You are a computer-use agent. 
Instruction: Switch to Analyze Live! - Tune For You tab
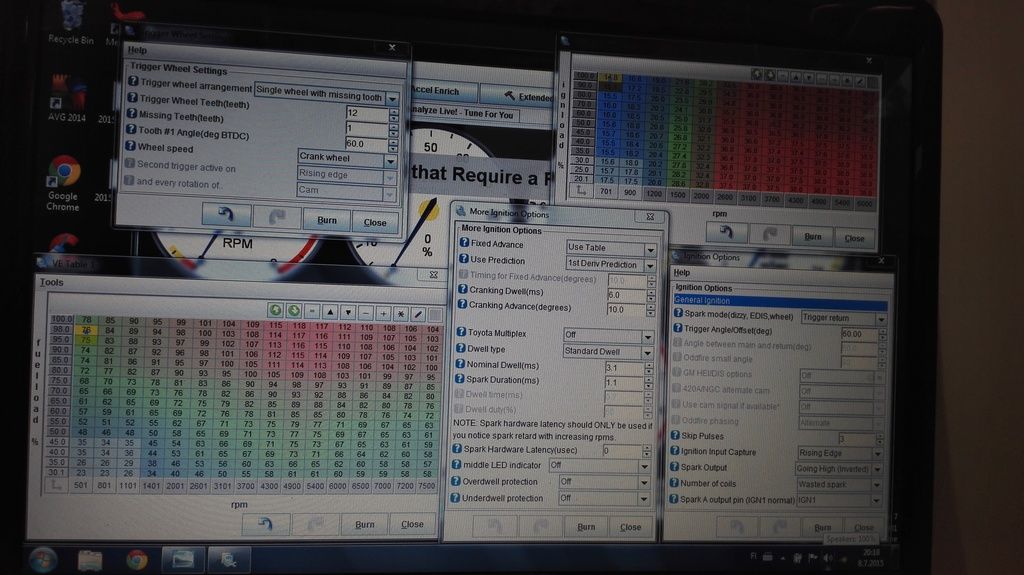(x=462, y=112)
